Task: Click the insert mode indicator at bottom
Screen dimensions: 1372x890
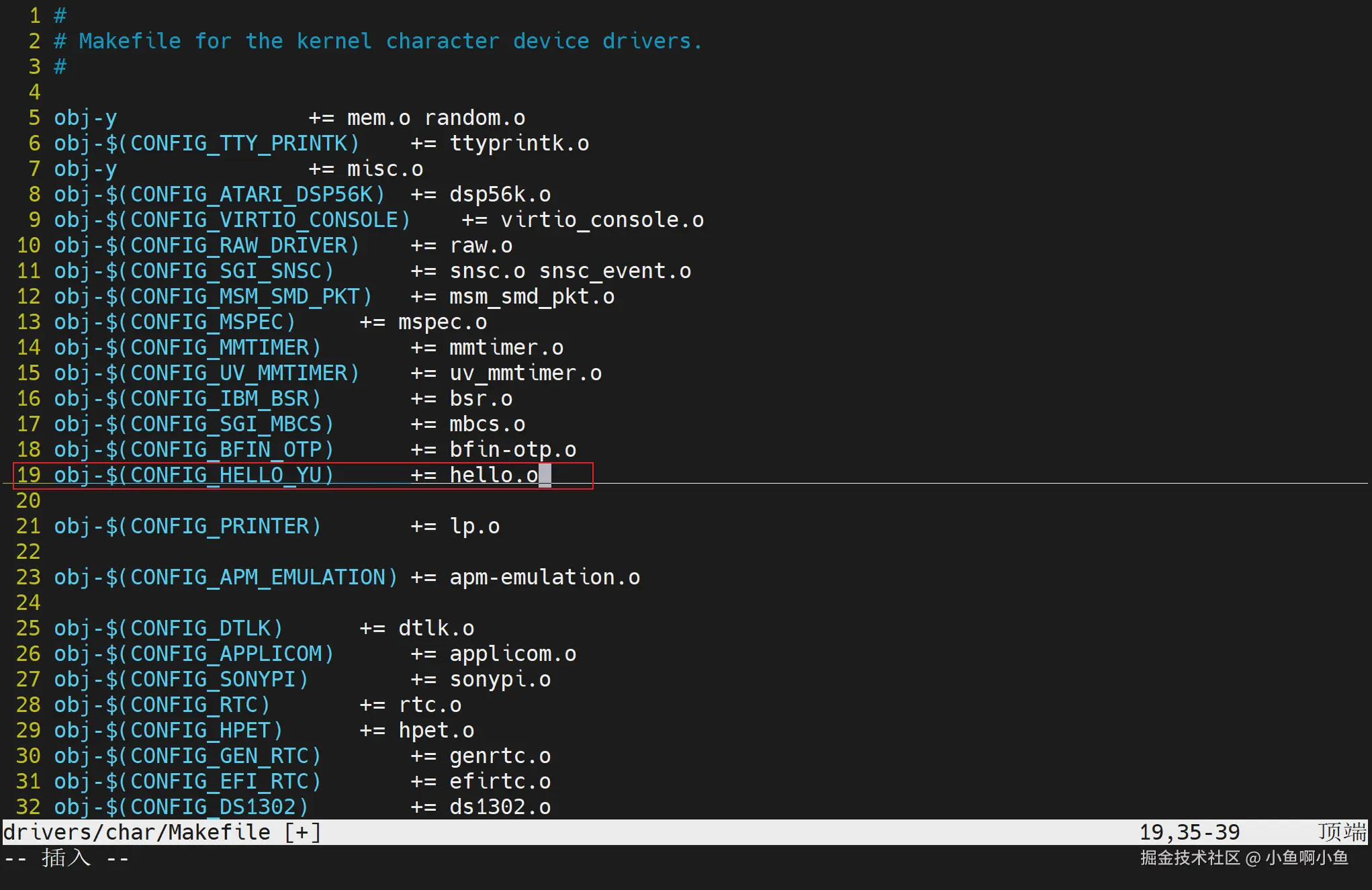Action: coord(66,858)
